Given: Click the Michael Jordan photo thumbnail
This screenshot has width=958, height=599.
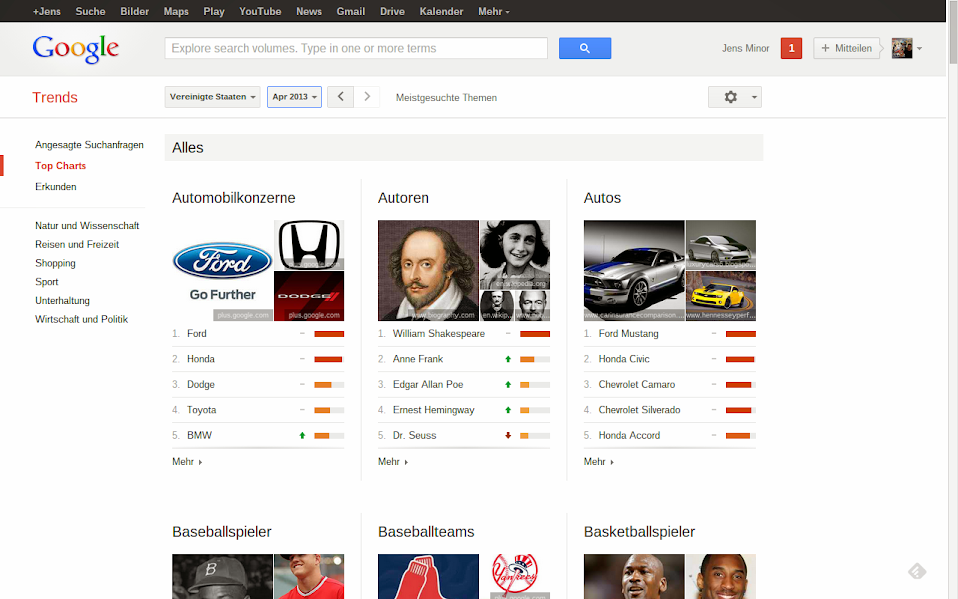Looking at the screenshot, I should [634, 576].
